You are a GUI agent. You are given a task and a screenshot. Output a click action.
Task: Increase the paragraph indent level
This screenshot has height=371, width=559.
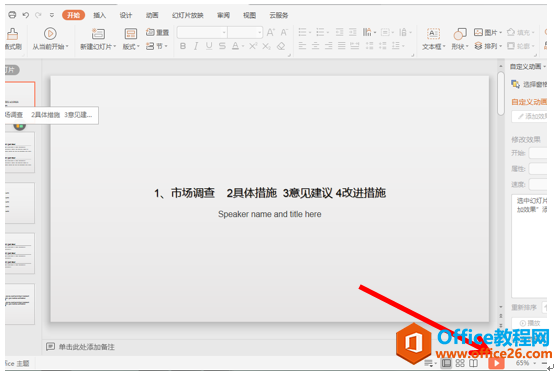click(353, 32)
